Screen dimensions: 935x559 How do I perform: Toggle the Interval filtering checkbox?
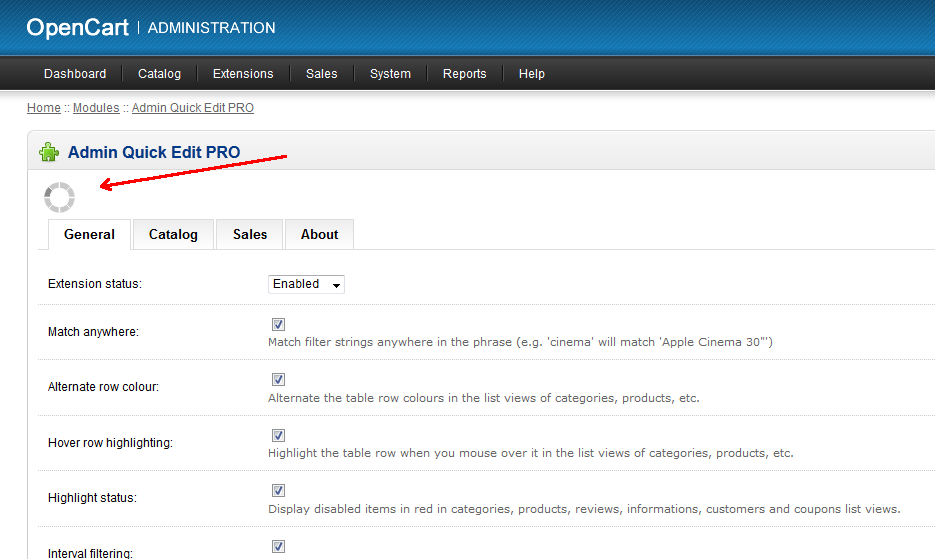click(x=278, y=546)
